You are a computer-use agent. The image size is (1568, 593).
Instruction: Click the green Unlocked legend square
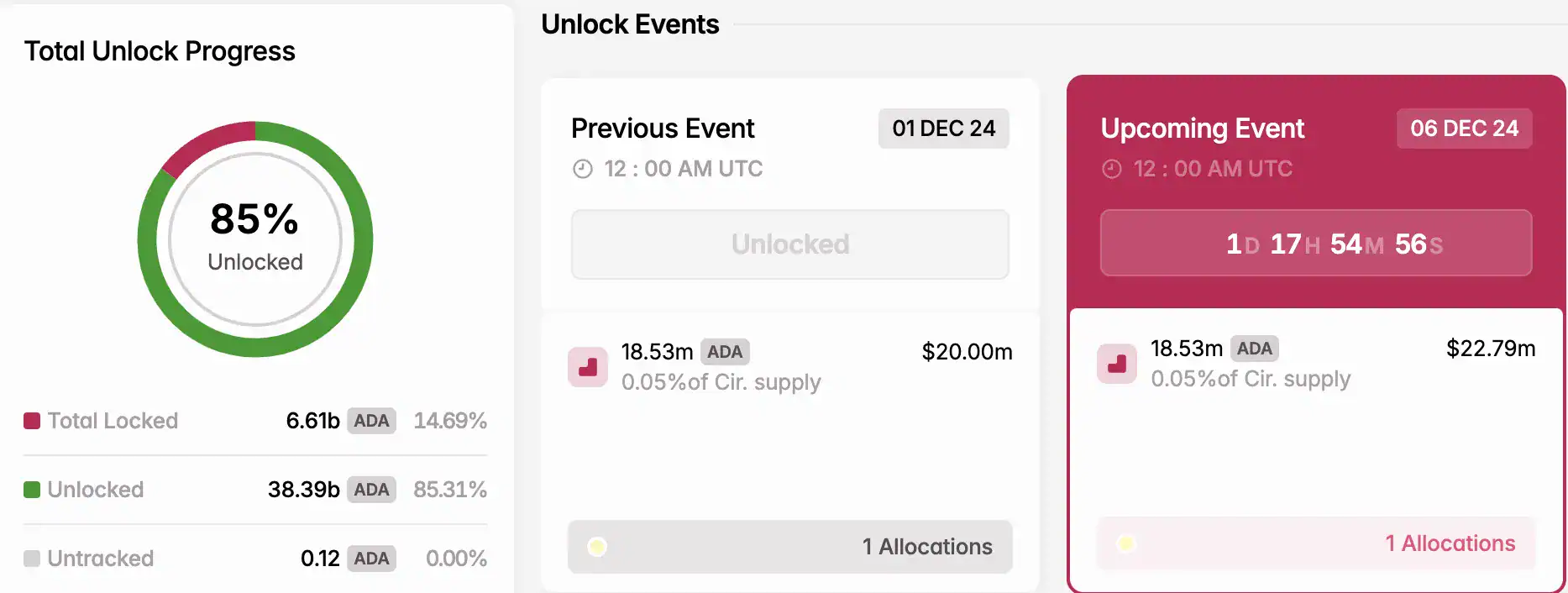[x=32, y=489]
